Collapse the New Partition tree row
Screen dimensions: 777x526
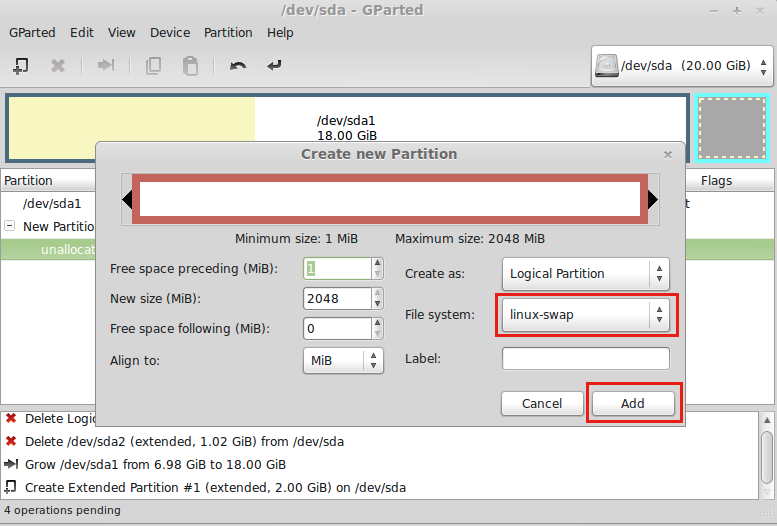click(x=10, y=226)
